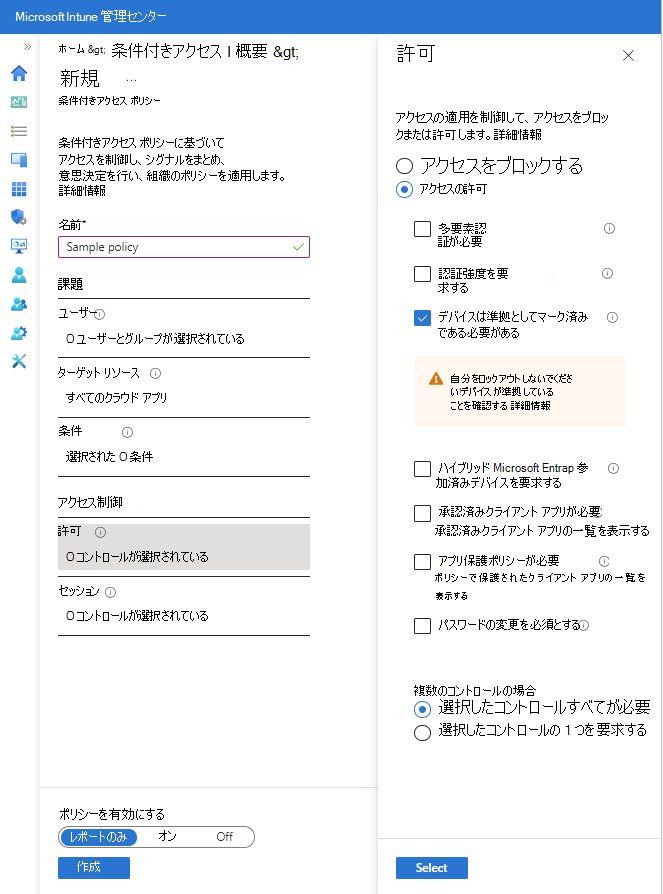The height and width of the screenshot is (894, 663).
Task: Check the アプリ保護ポリシーが必要 checkbox
Action: tap(422, 562)
